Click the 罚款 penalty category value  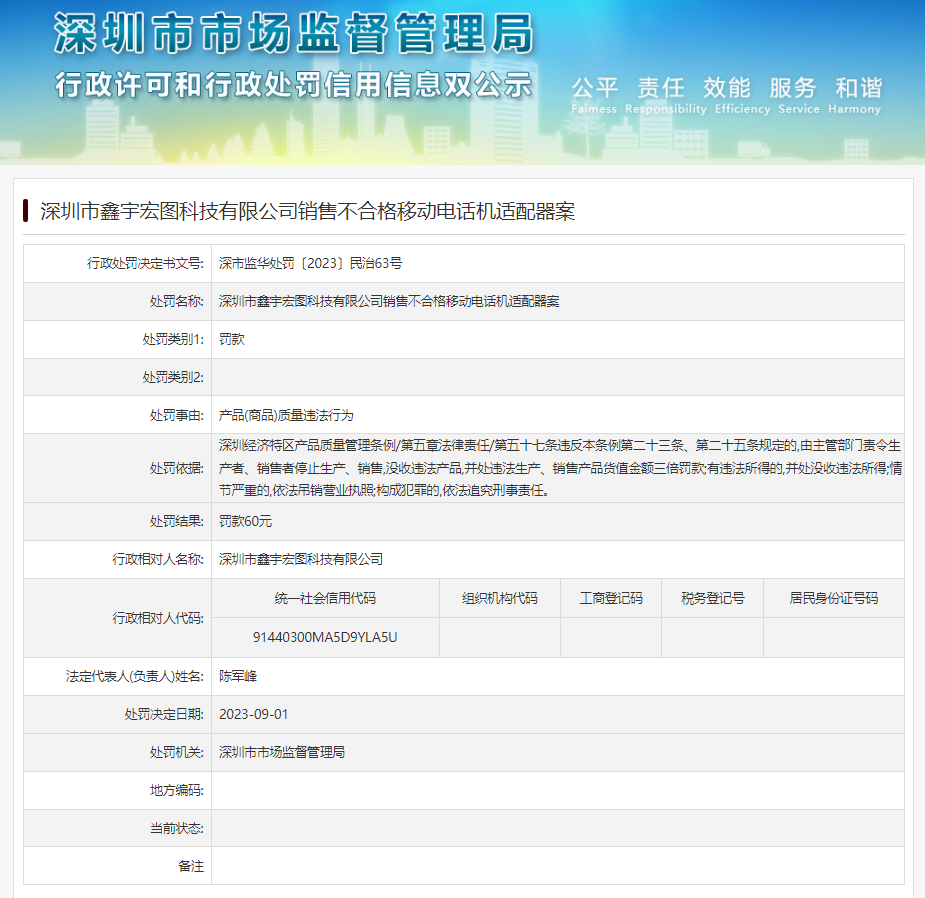click(232, 339)
